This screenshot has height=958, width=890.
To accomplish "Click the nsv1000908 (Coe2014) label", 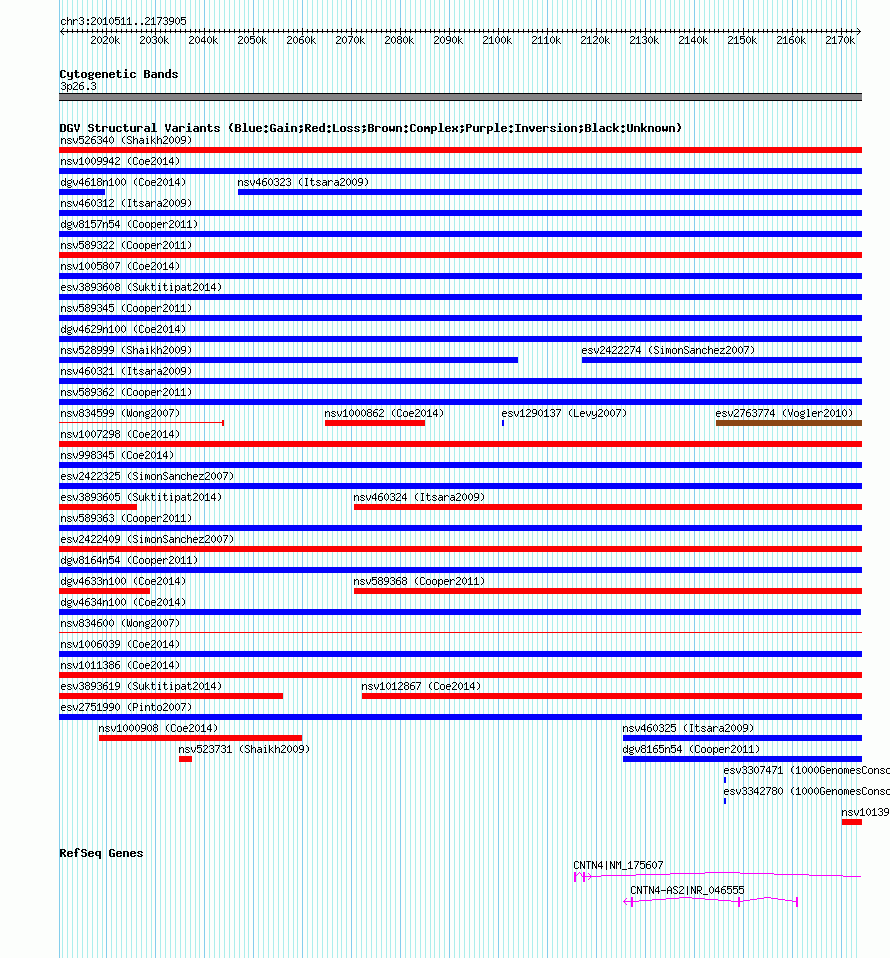I will point(158,728).
